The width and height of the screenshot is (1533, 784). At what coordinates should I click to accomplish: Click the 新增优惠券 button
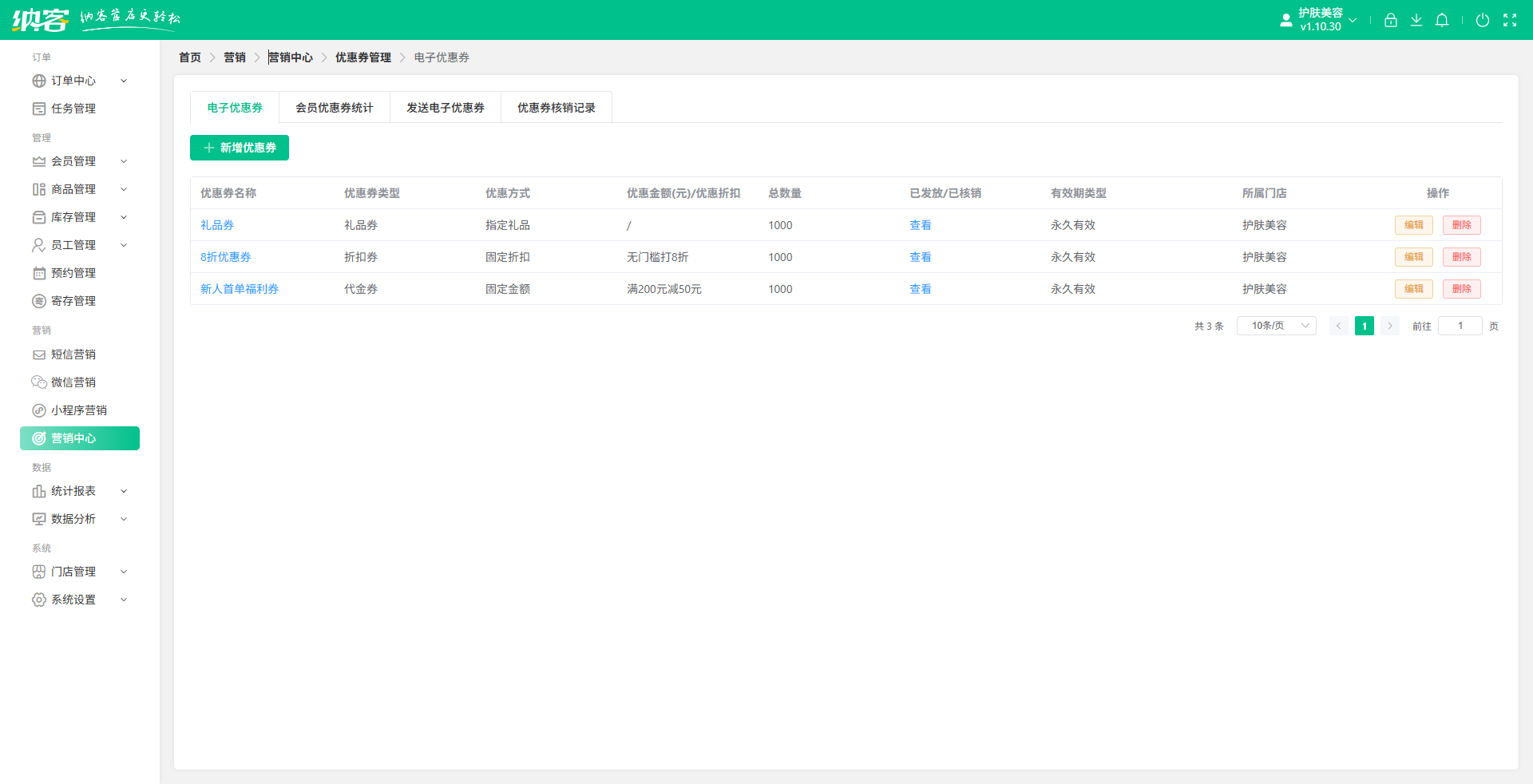239,148
